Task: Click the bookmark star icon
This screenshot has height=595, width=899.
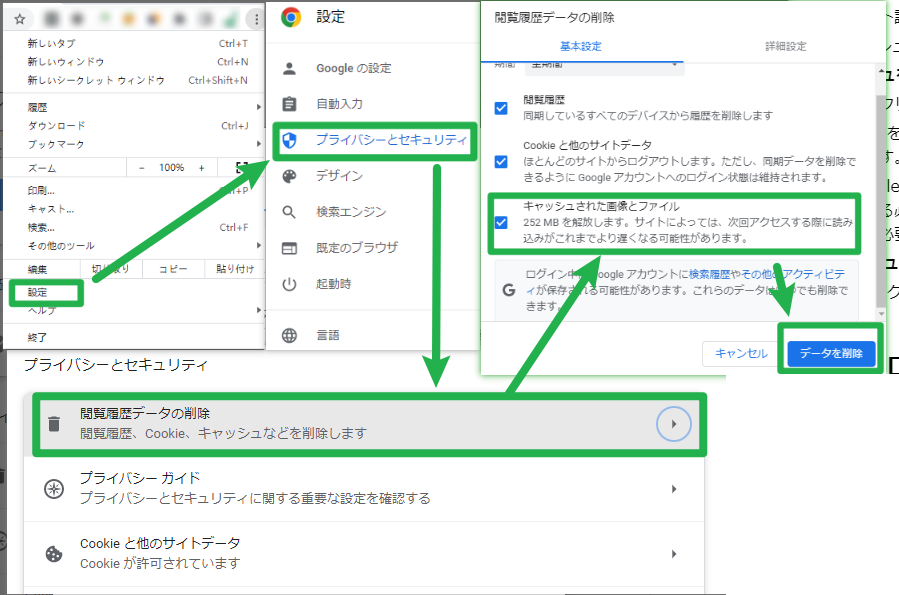Action: 20,19
